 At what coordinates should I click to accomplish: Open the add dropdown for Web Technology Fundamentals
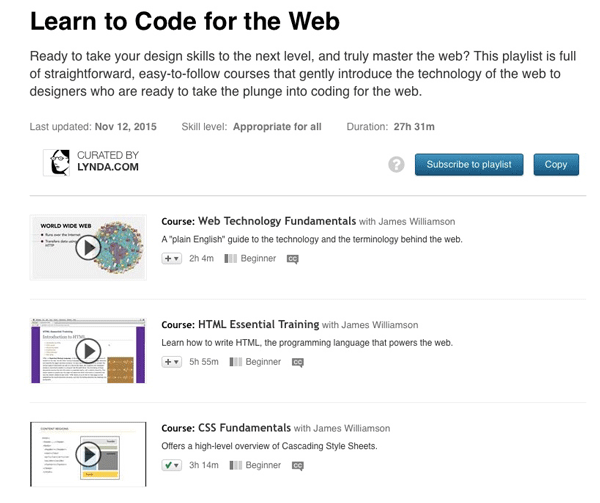pos(171,259)
